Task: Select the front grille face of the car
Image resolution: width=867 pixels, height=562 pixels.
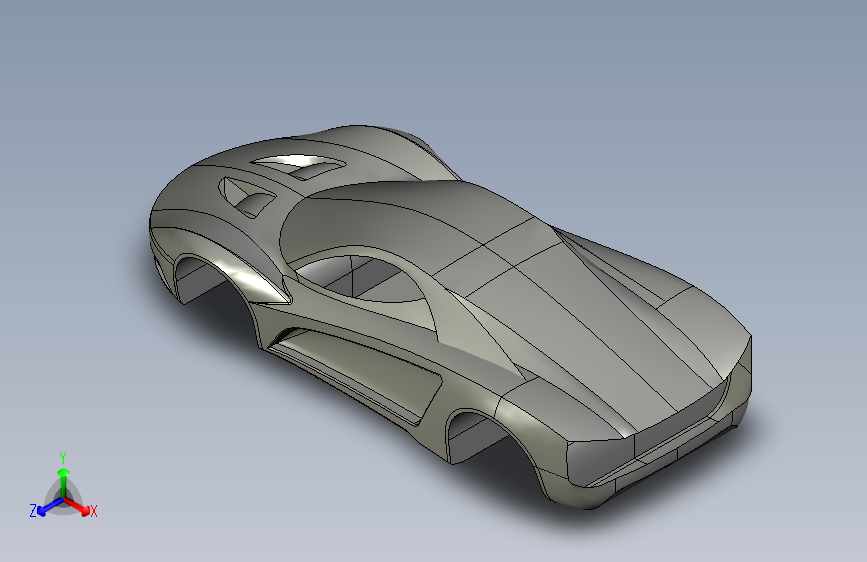Action: [x=677, y=429]
